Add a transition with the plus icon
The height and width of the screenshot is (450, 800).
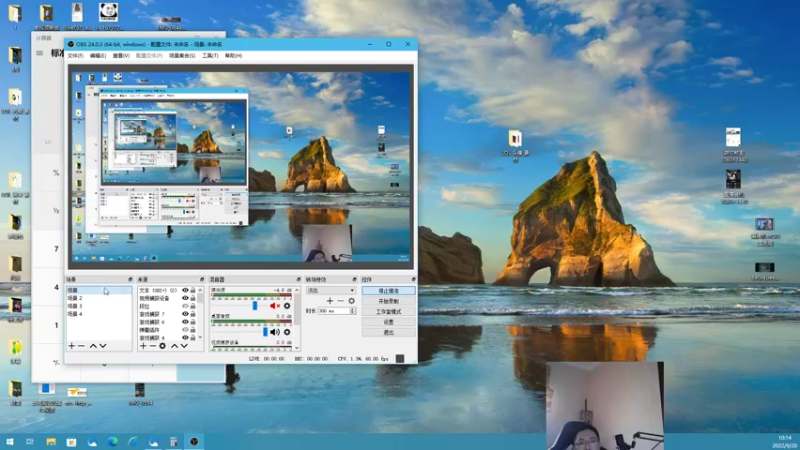point(330,301)
